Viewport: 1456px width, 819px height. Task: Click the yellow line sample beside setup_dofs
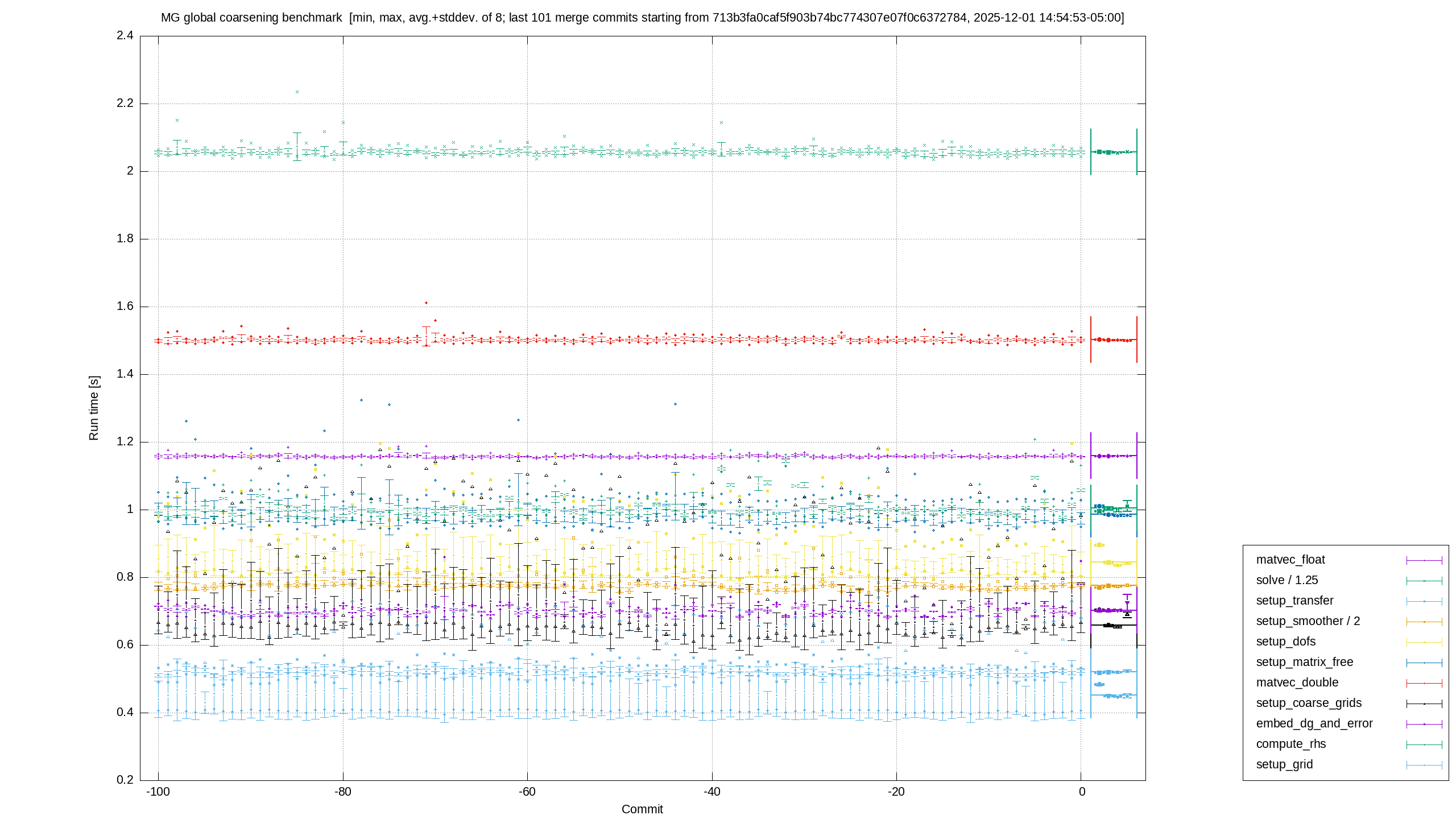[1424, 642]
